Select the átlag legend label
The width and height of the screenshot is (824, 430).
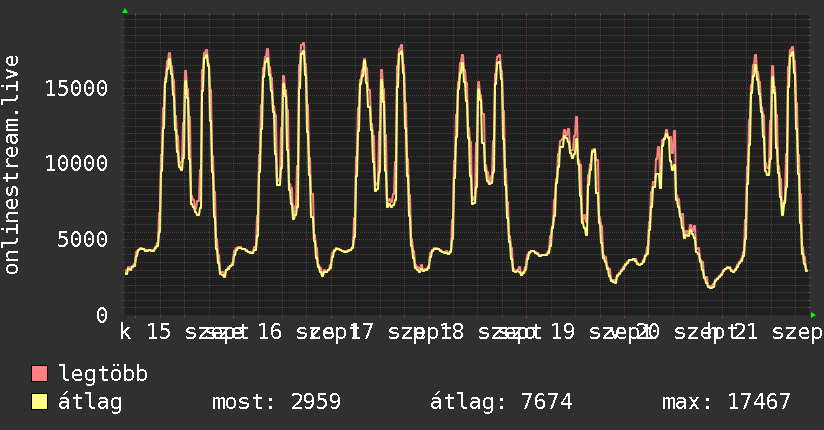(90, 402)
